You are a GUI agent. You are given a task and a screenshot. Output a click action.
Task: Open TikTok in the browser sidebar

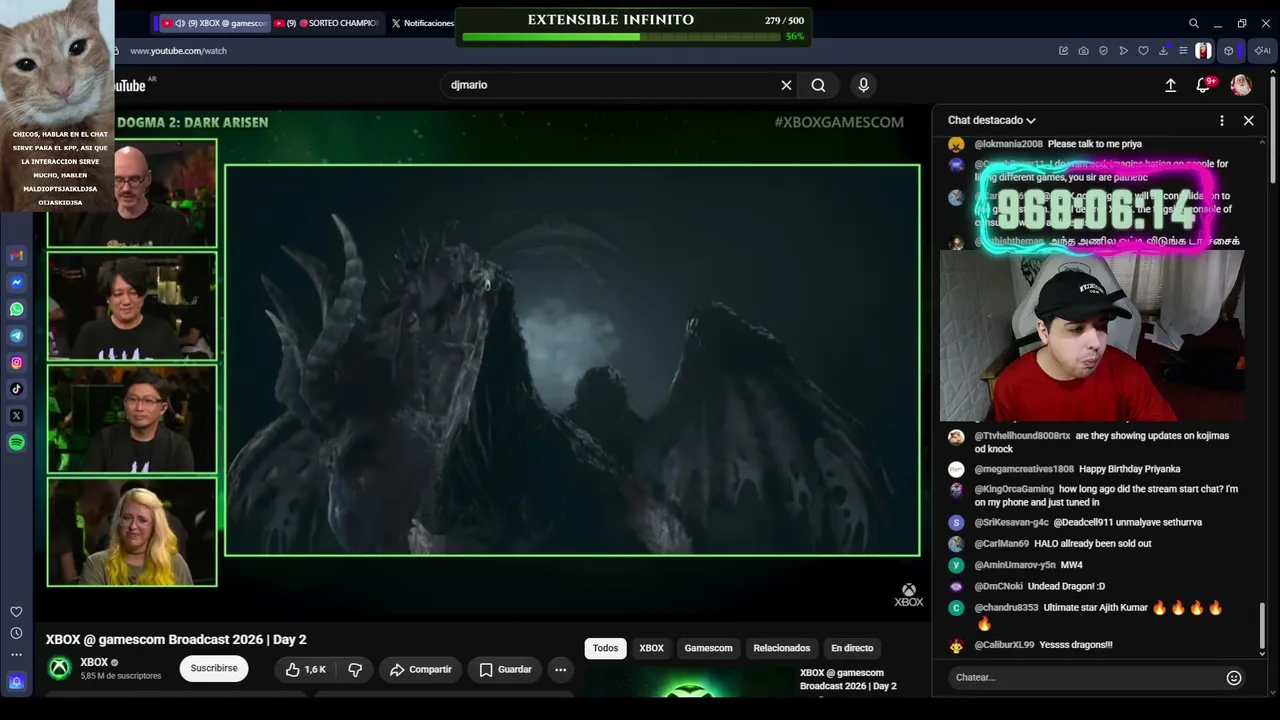[16, 389]
